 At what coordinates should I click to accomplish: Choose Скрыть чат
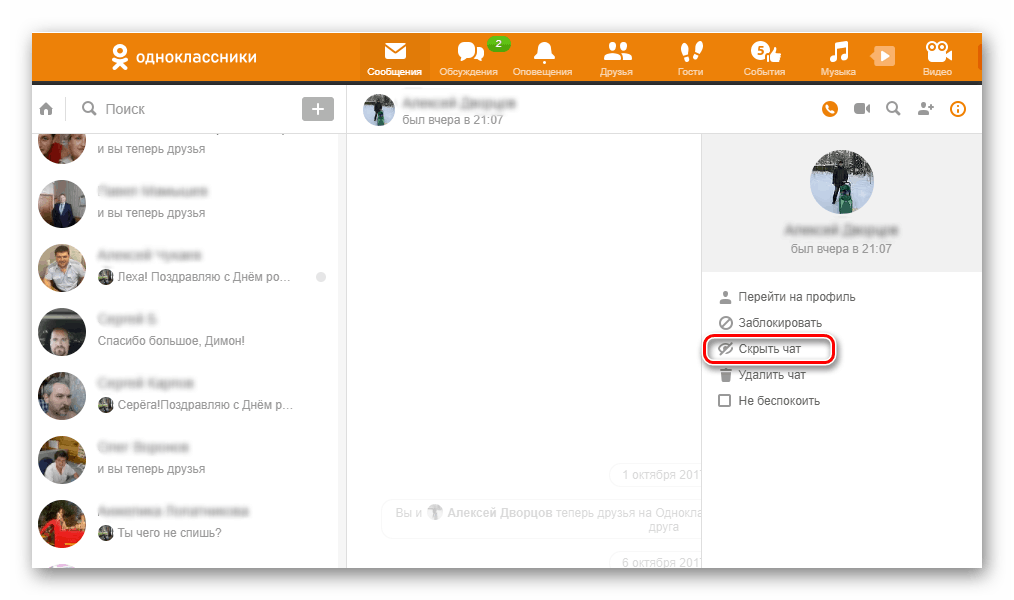(770, 349)
